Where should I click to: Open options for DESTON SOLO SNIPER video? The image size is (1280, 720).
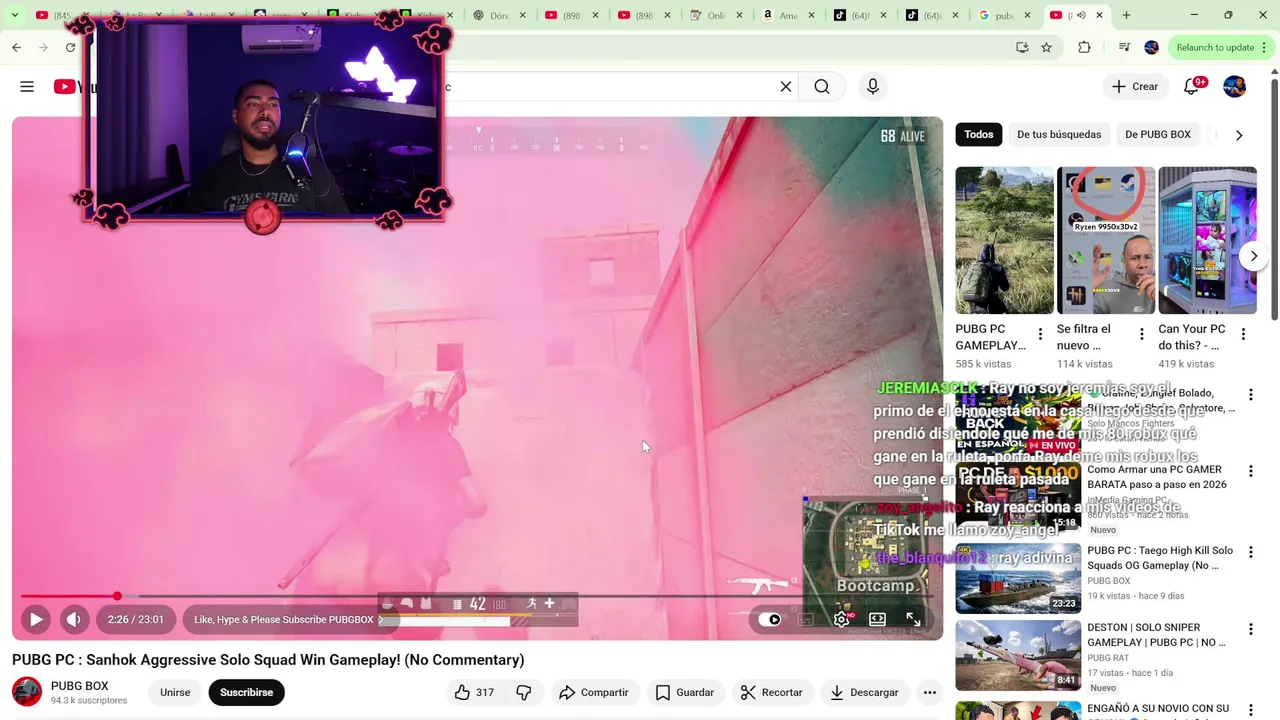coord(1250,629)
